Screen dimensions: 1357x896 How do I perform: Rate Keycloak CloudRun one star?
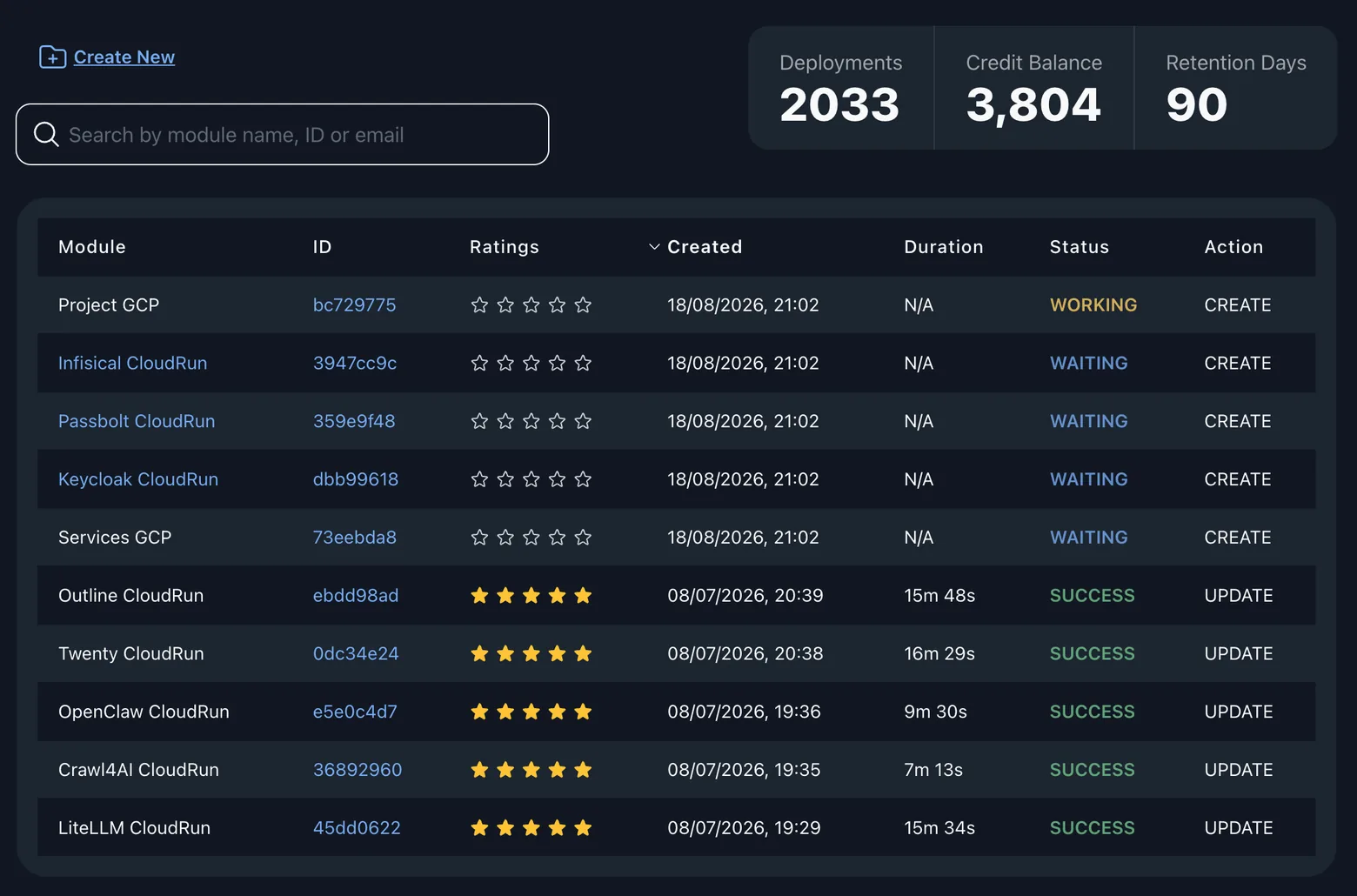479,479
